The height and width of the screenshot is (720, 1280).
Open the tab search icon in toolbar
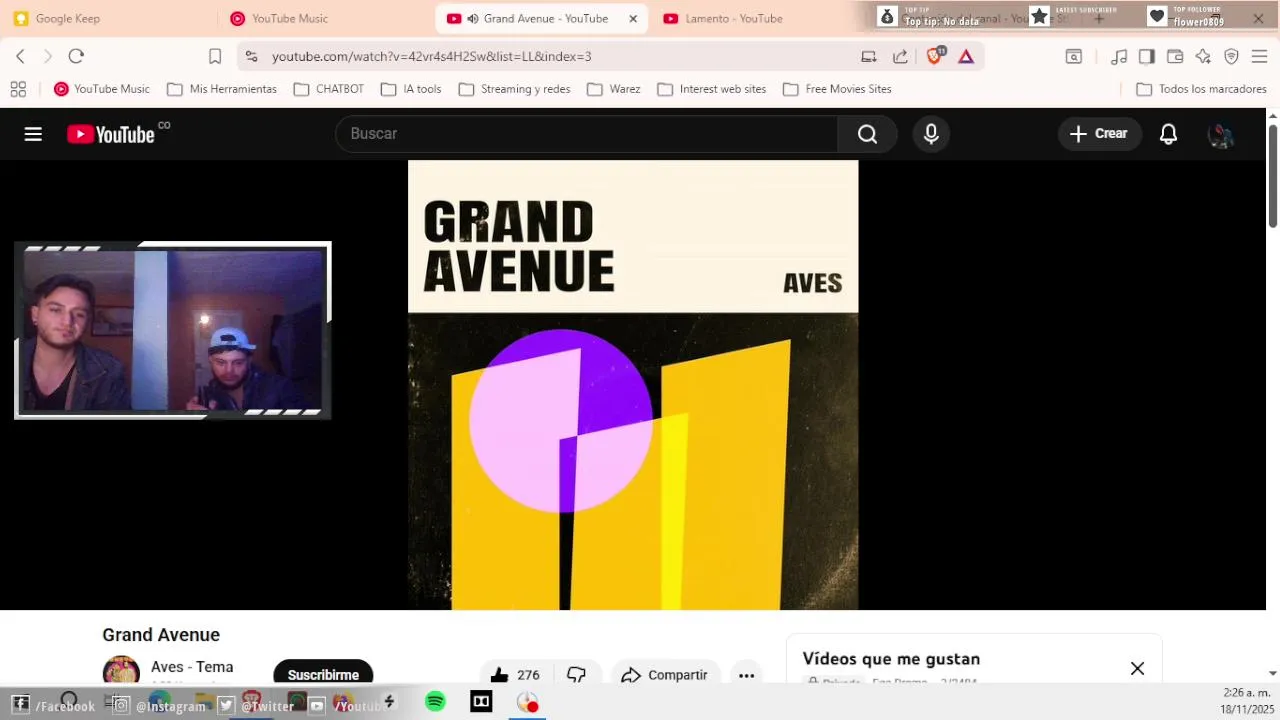tap(1073, 56)
